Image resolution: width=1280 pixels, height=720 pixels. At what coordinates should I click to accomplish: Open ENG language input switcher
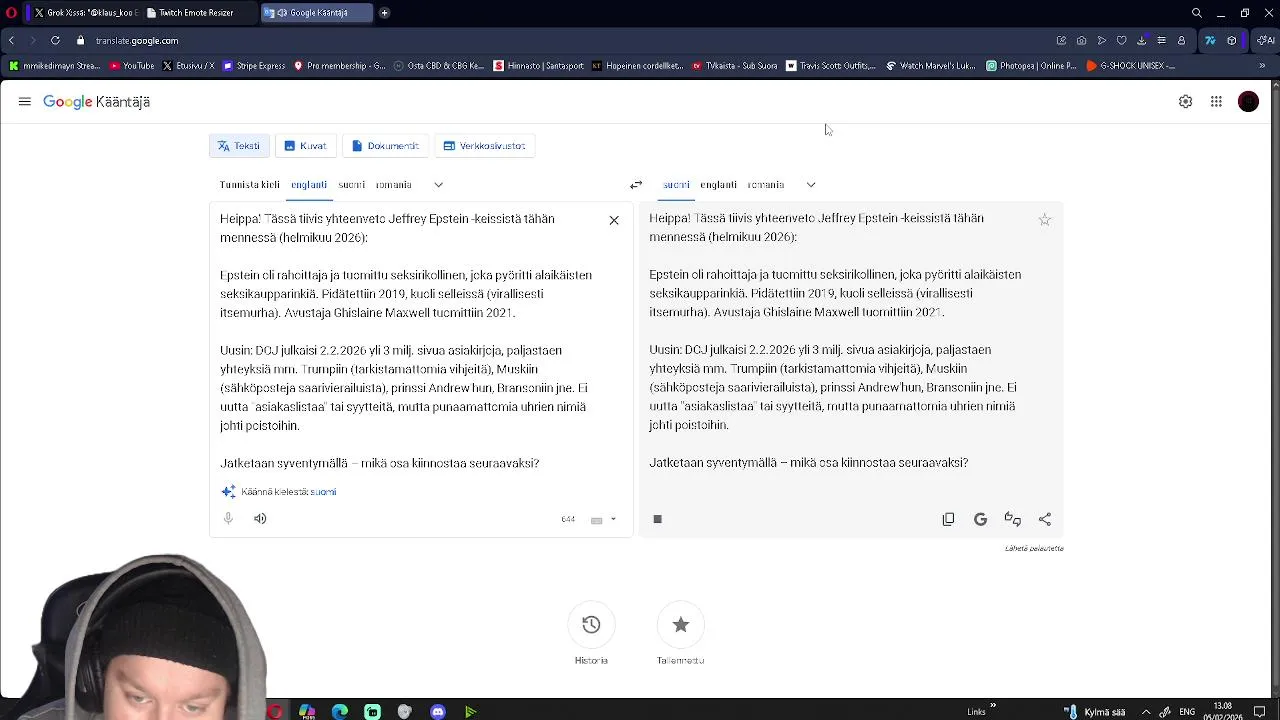click(1187, 712)
